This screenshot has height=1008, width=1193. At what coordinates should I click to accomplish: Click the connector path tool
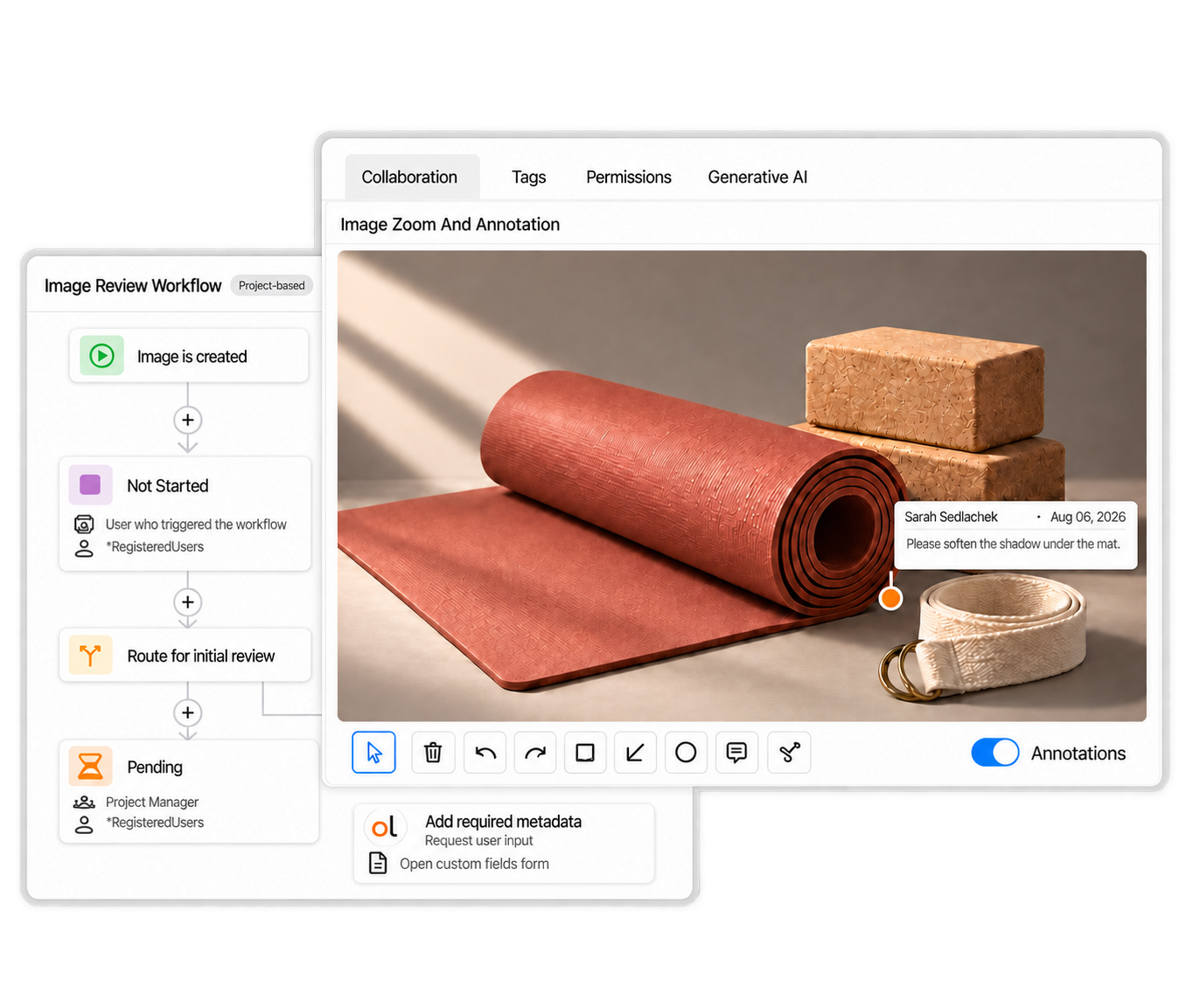pyautogui.click(x=789, y=752)
